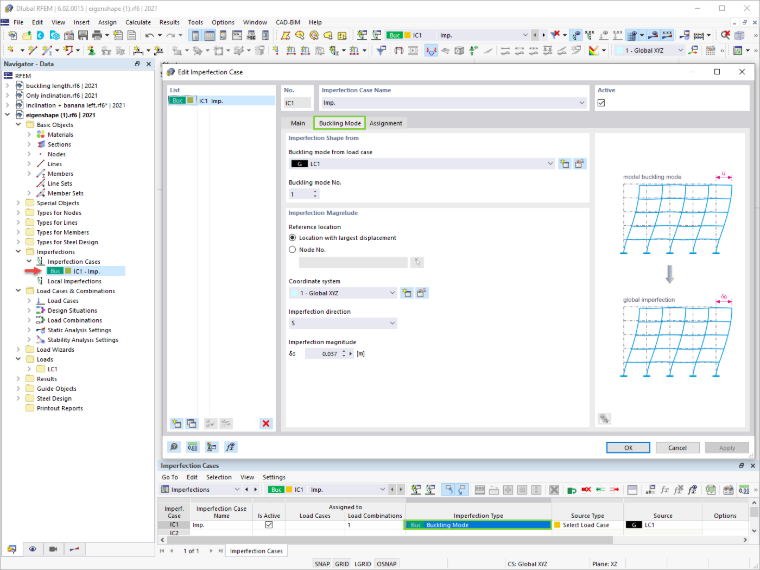Edit the load case next to the buckling mode load case dropdown

pyautogui.click(x=579, y=164)
